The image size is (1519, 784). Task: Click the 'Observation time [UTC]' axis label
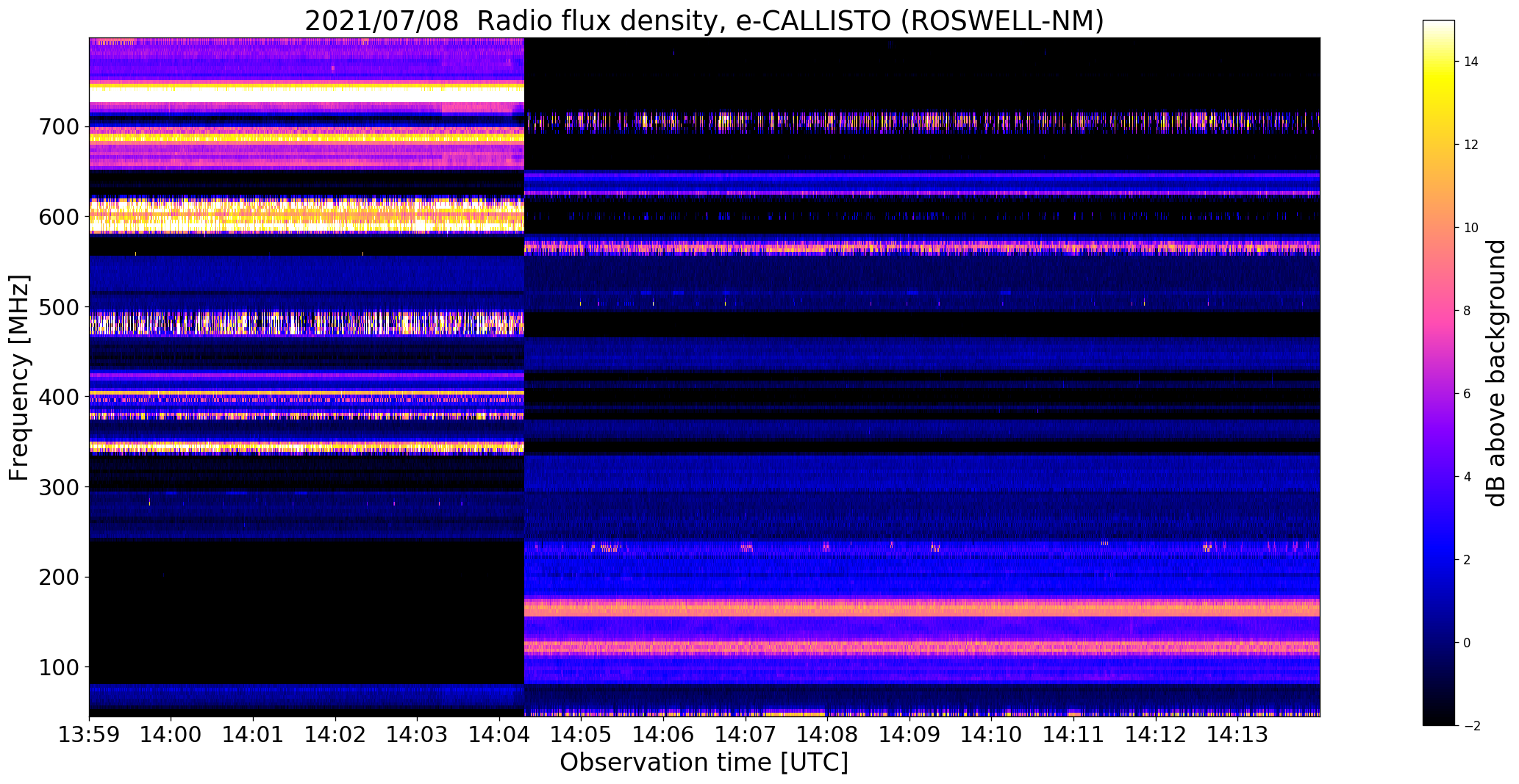[704, 763]
